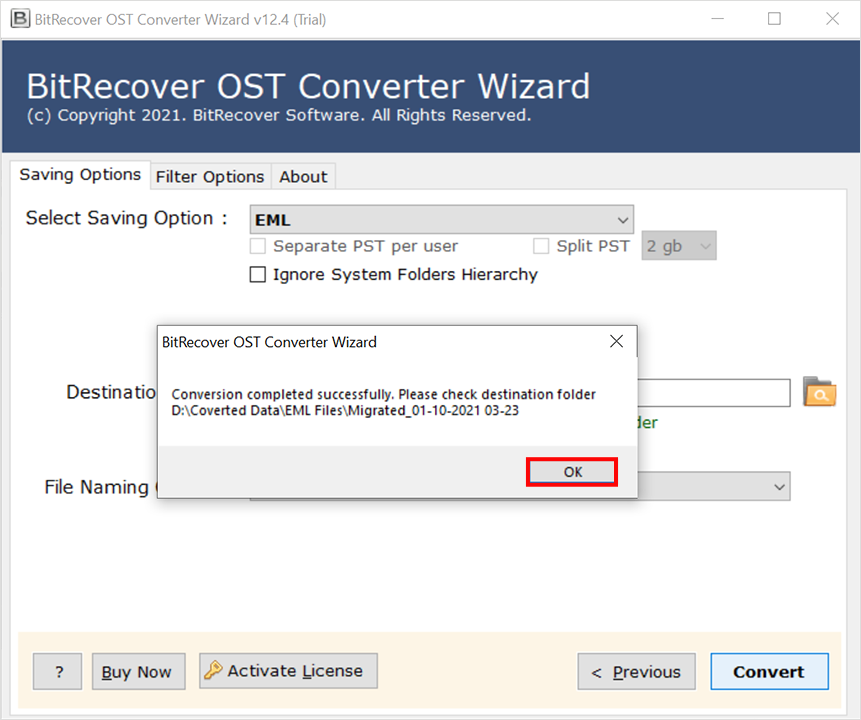This screenshot has width=861, height=720.
Task: Select the Saving Options tab
Action: 80,175
